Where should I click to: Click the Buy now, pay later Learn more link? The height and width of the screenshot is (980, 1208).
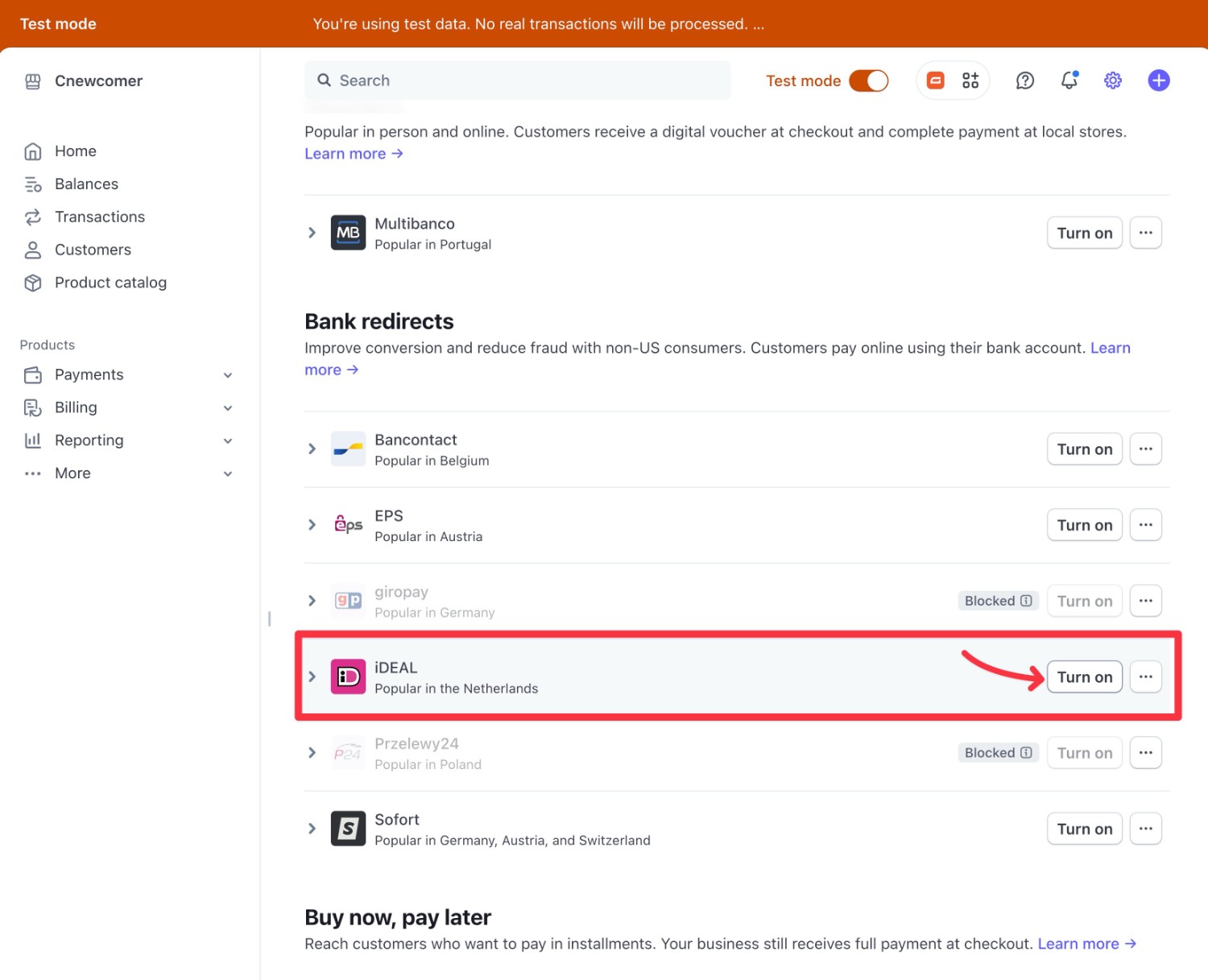pyautogui.click(x=1086, y=944)
